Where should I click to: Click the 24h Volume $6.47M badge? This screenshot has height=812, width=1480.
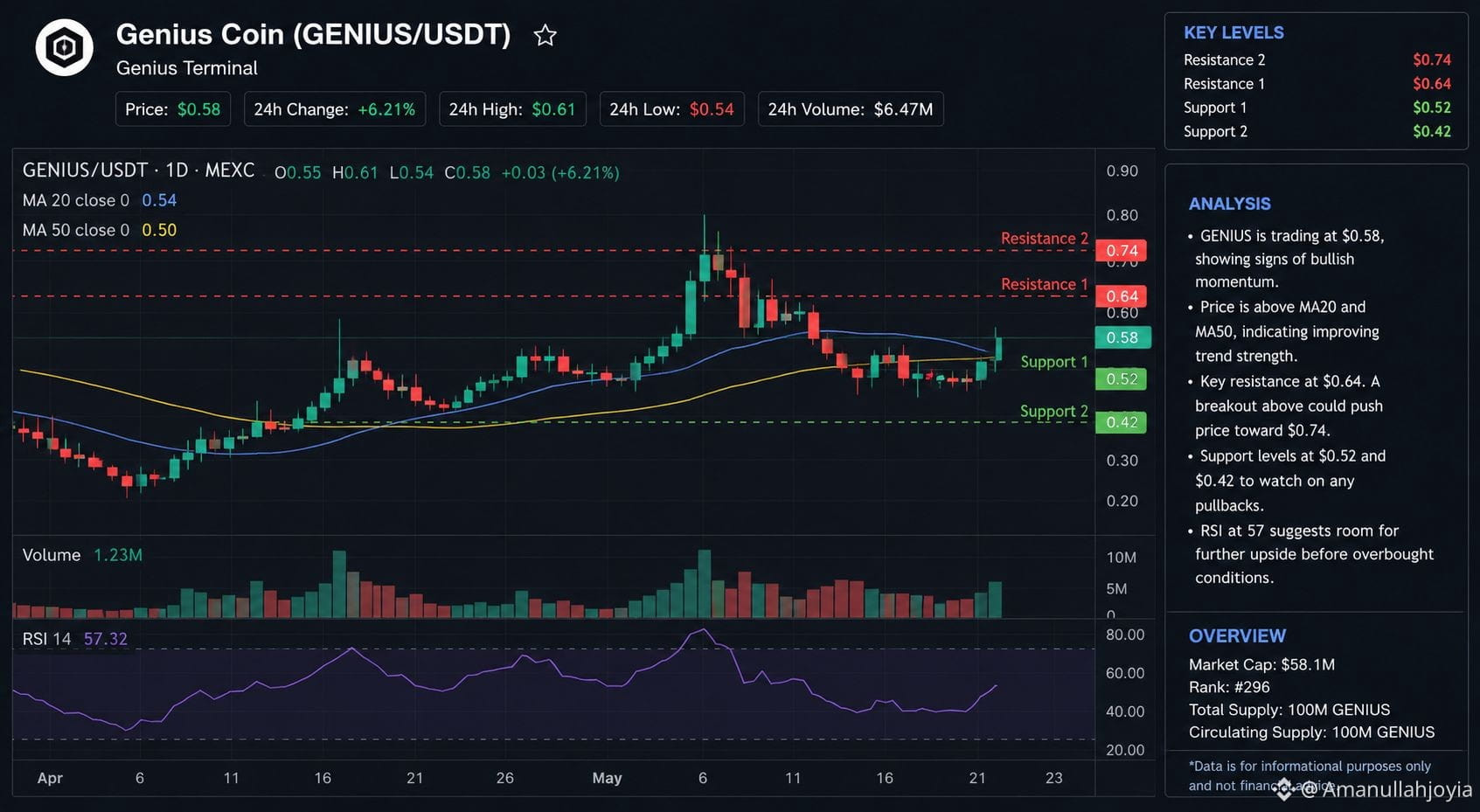tap(851, 109)
